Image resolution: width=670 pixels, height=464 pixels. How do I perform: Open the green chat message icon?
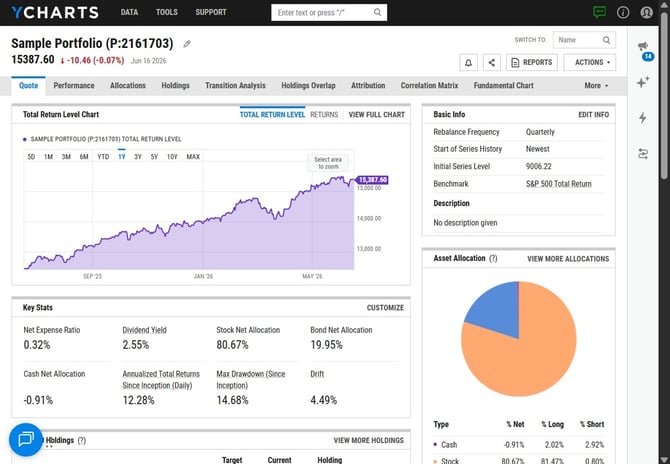(x=599, y=12)
